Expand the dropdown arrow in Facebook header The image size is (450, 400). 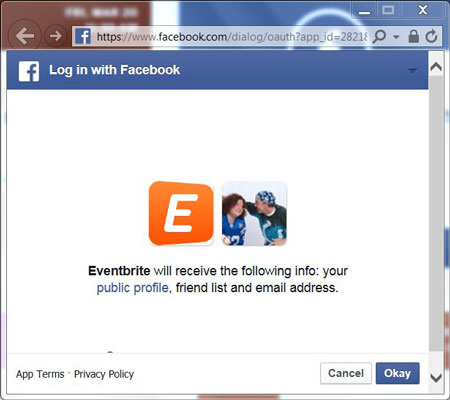(413, 70)
